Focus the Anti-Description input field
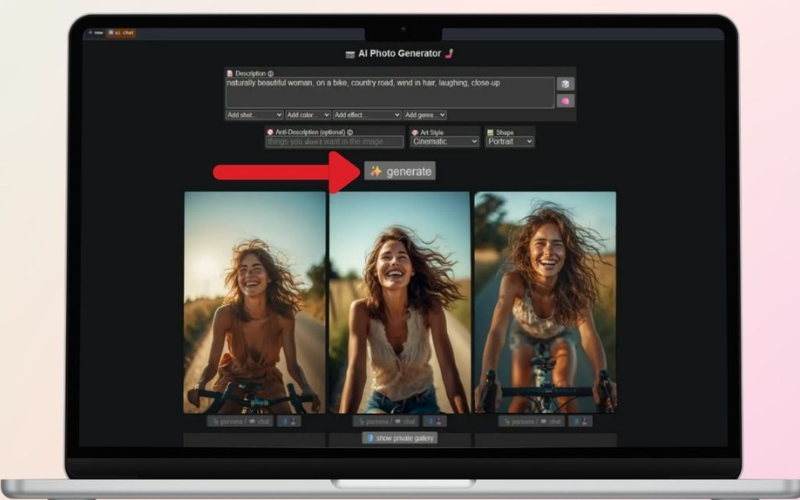Viewport: 800px width, 500px height. pos(335,142)
